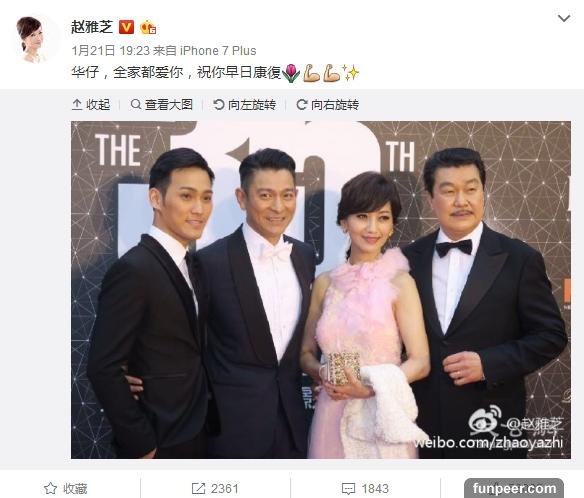Click the expanded group photo

tap(321, 290)
